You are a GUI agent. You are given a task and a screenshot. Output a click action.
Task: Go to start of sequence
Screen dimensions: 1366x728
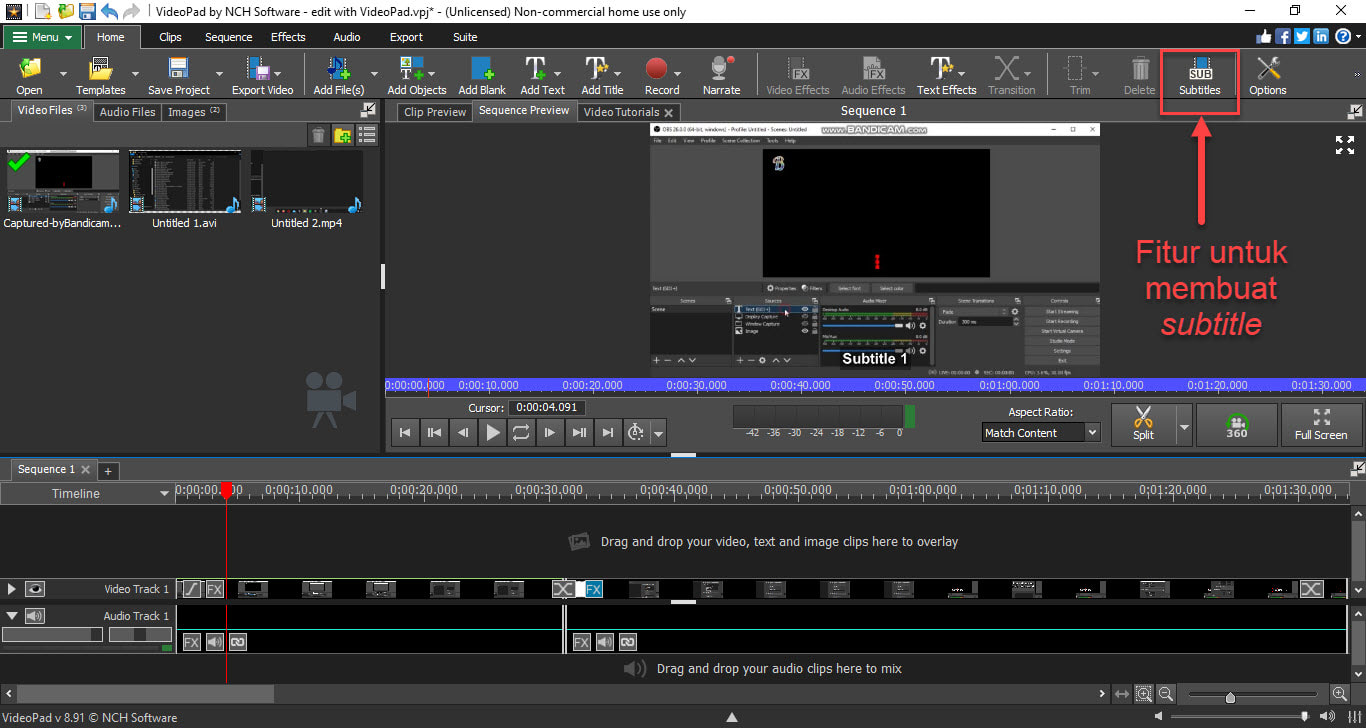pyautogui.click(x=405, y=432)
